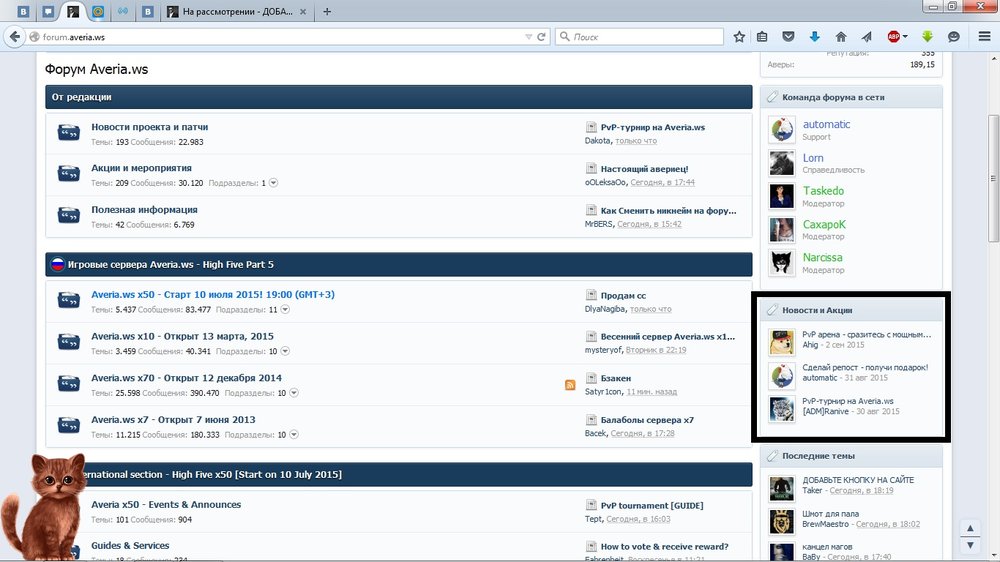Go to the Firefox home page icon

(x=840, y=37)
